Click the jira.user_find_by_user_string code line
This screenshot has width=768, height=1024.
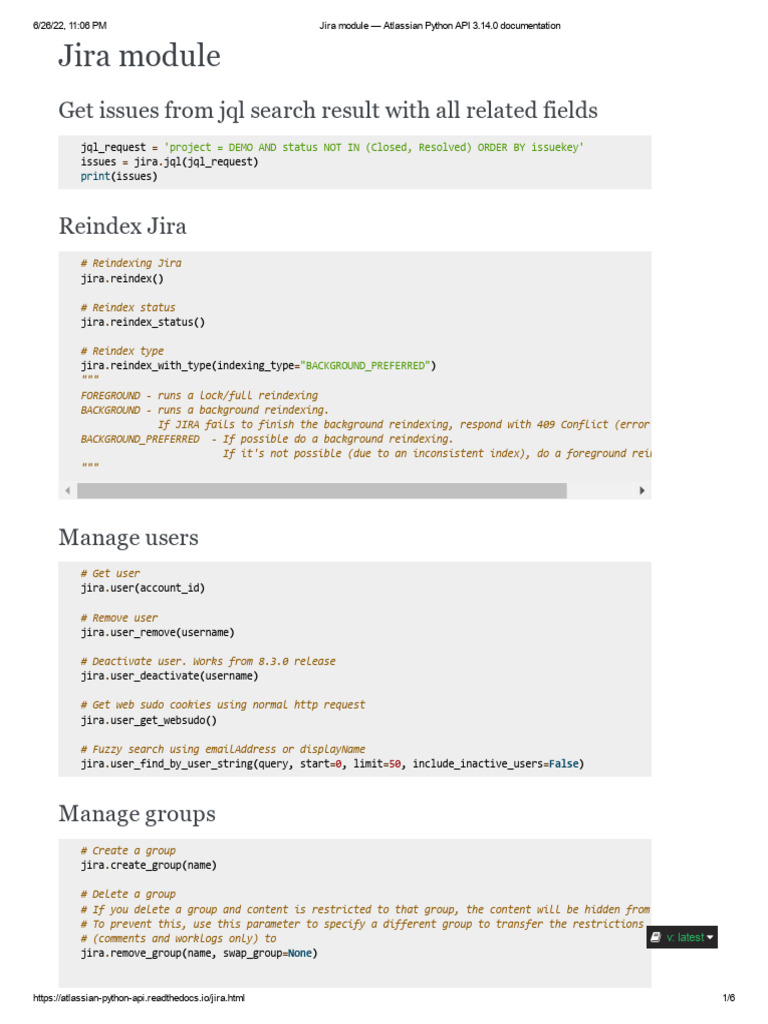pyautogui.click(x=332, y=764)
